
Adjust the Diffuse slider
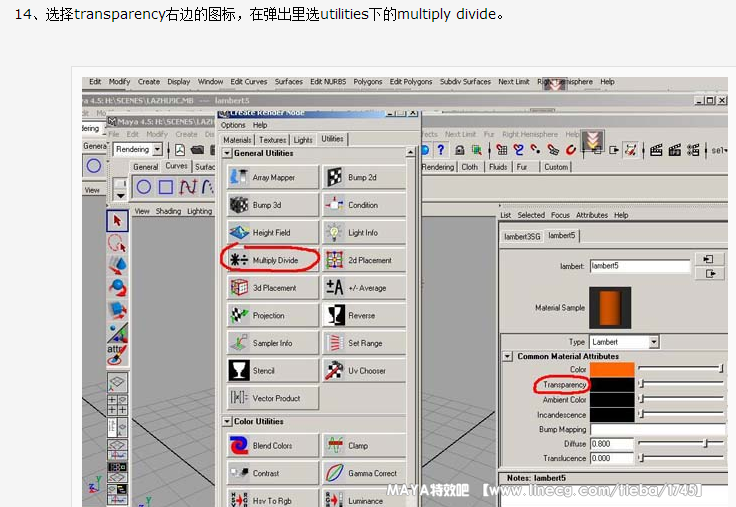click(705, 443)
